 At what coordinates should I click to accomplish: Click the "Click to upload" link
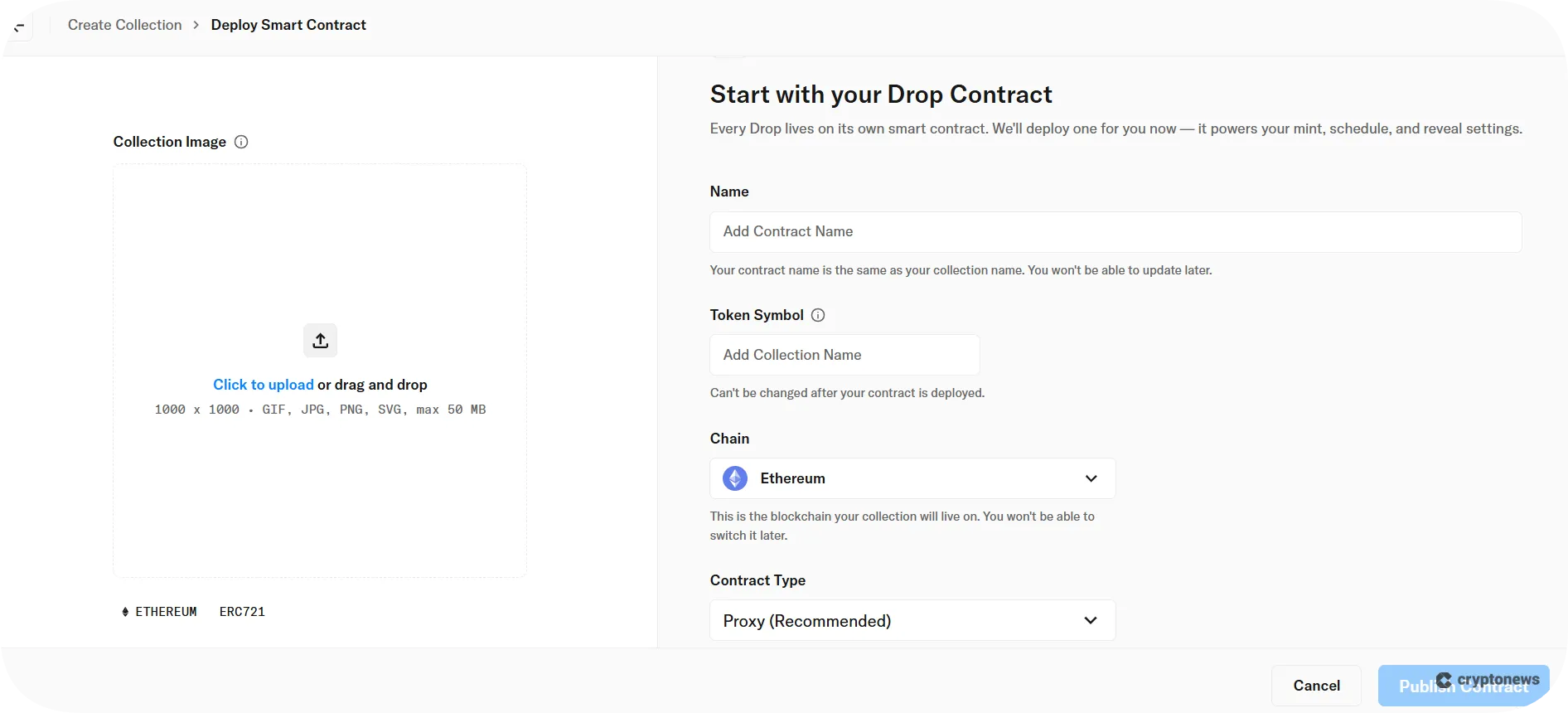click(x=263, y=385)
